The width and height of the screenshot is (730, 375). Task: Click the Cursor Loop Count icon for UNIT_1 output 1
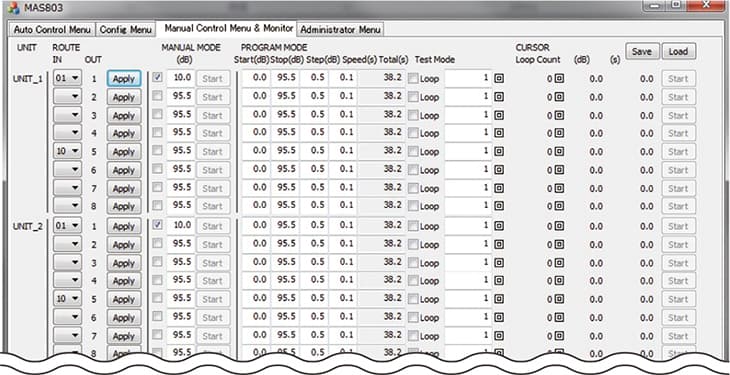tap(559, 79)
